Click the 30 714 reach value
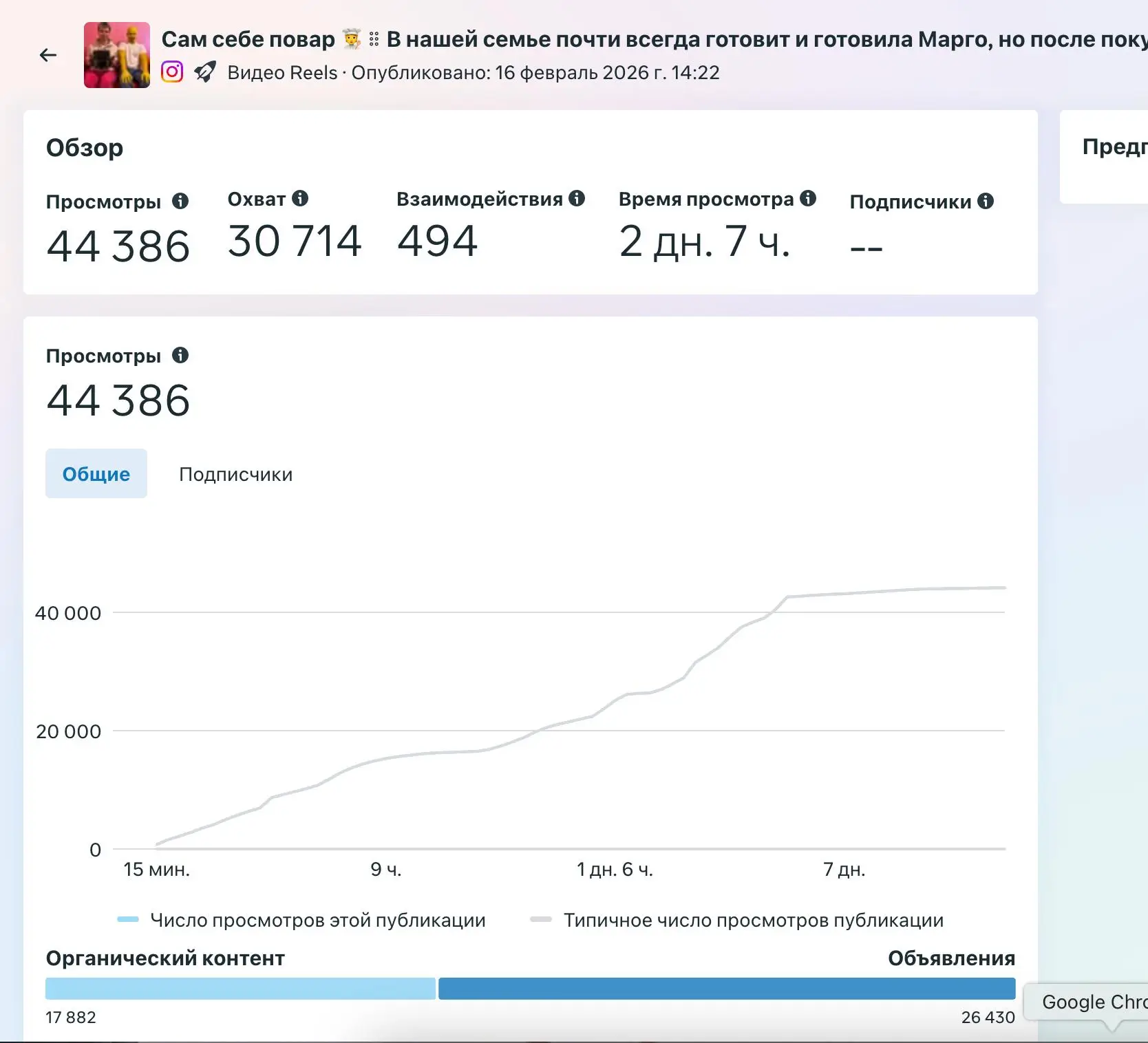This screenshot has height=1043, width=1148. [295, 241]
